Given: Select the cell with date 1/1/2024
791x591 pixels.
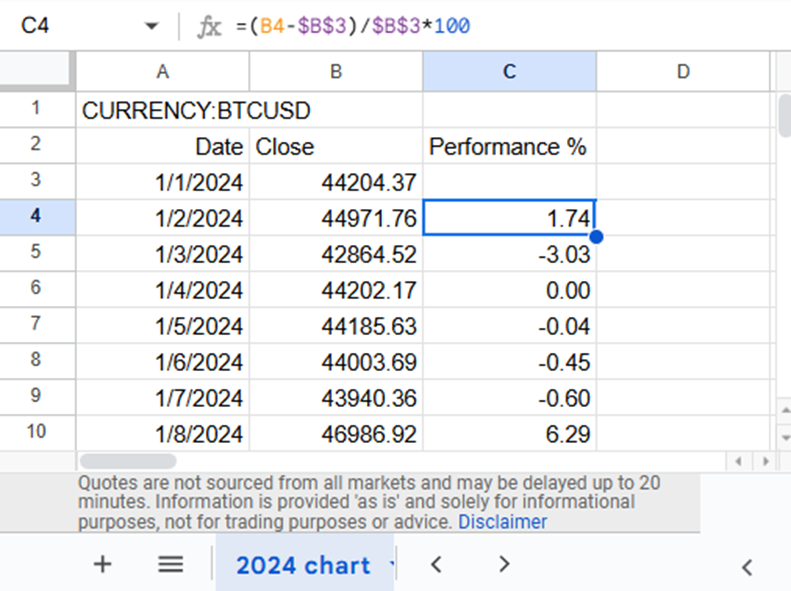Looking at the screenshot, I should [162, 182].
